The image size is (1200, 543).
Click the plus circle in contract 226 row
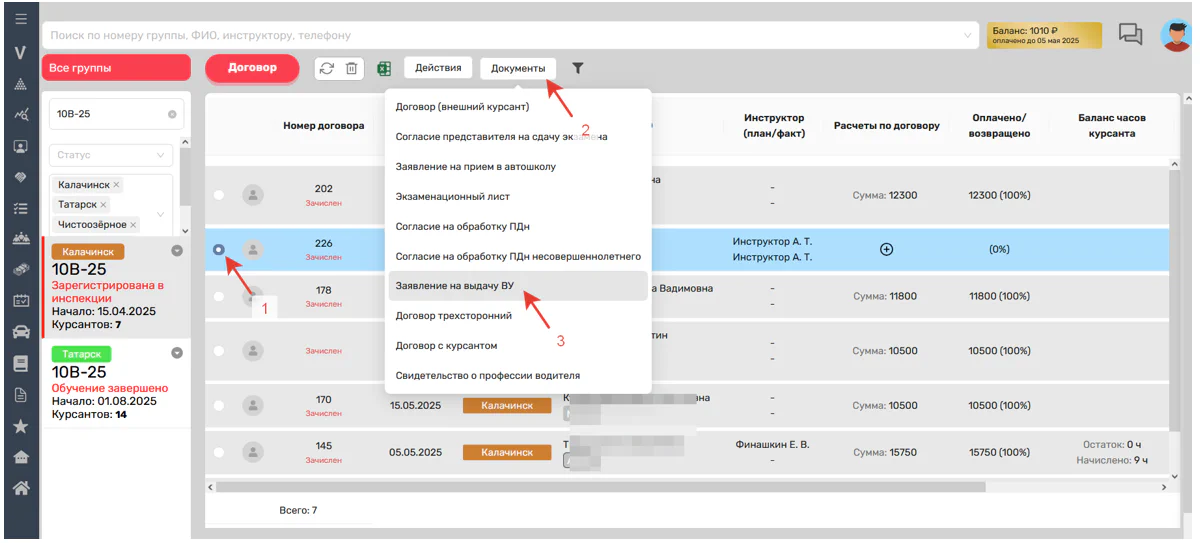pyautogui.click(x=886, y=250)
